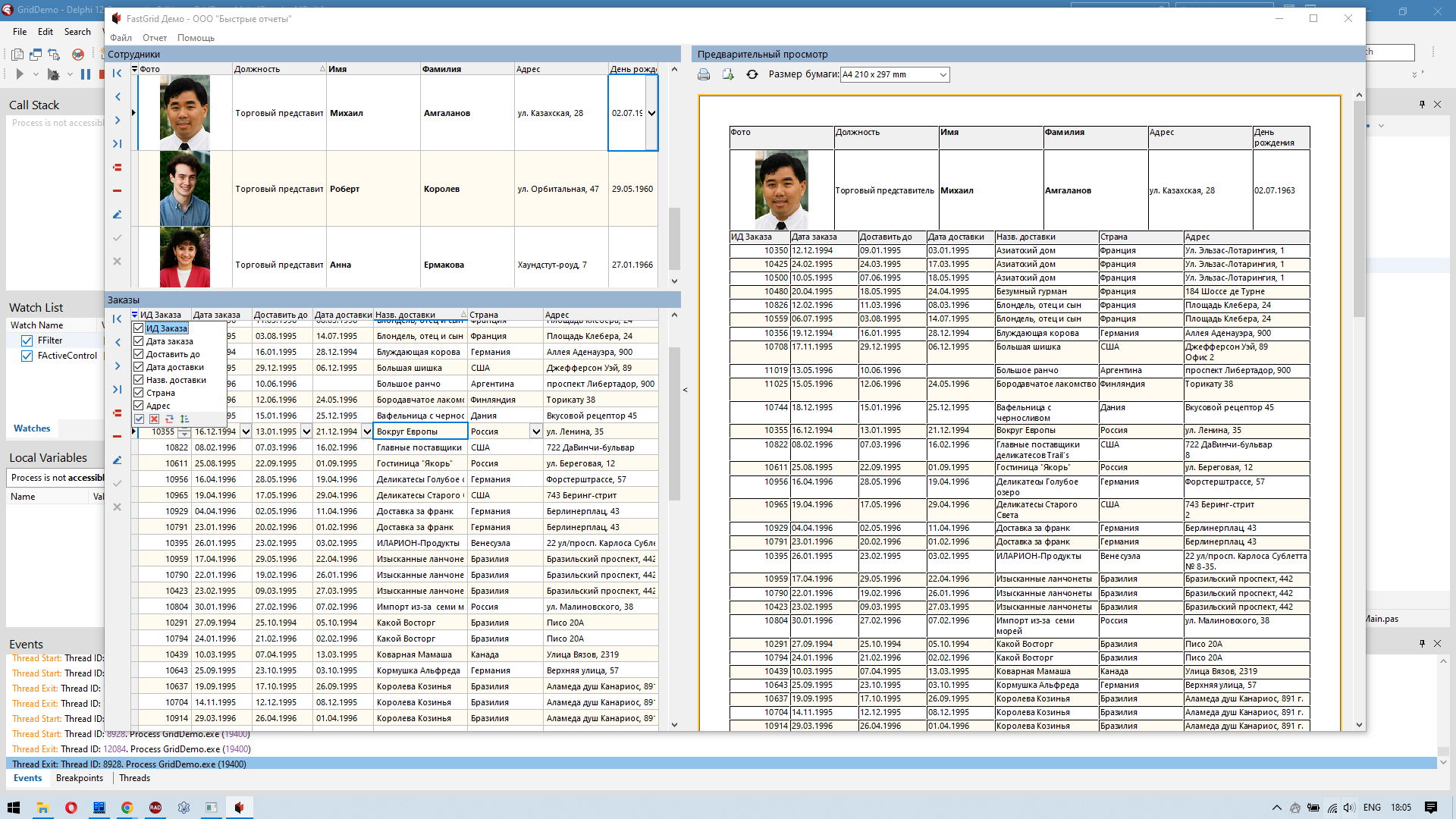1456x819 pixels.
Task: Open the paper size dropdown
Action: (x=943, y=74)
